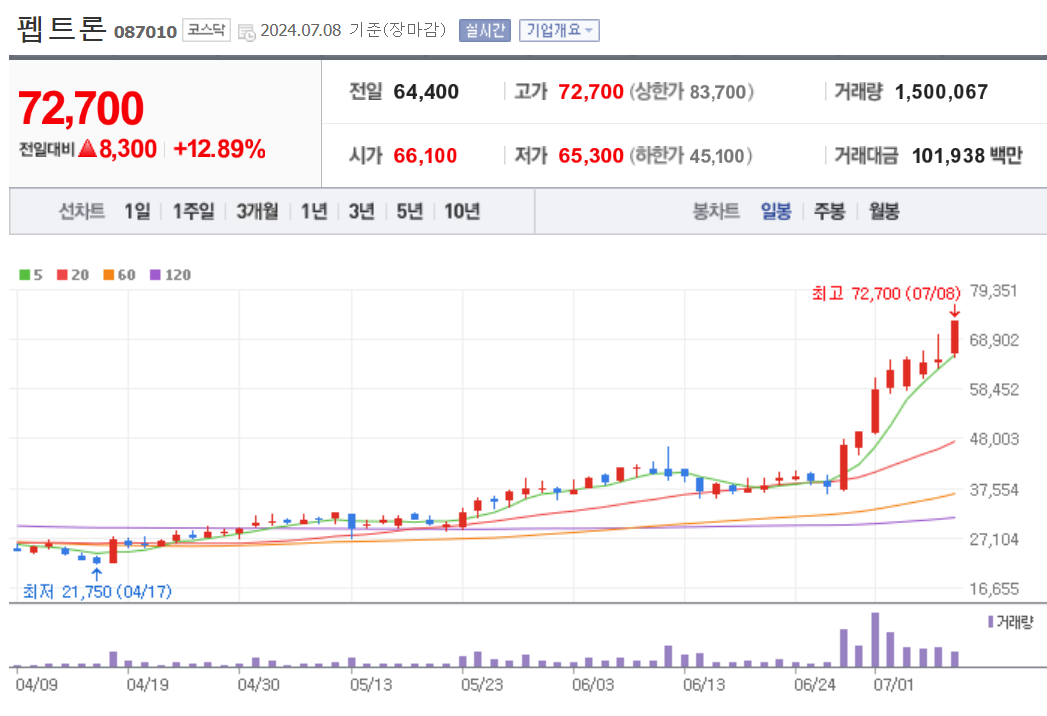This screenshot has width=1047, height=716.
Task: Show the 5년 line chart
Action: point(409,212)
